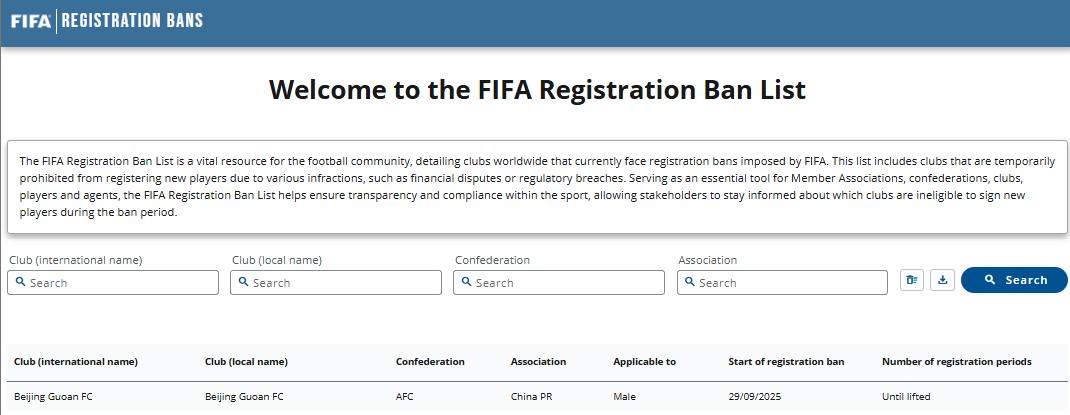Sort by Start of registration ban column

tap(785, 362)
